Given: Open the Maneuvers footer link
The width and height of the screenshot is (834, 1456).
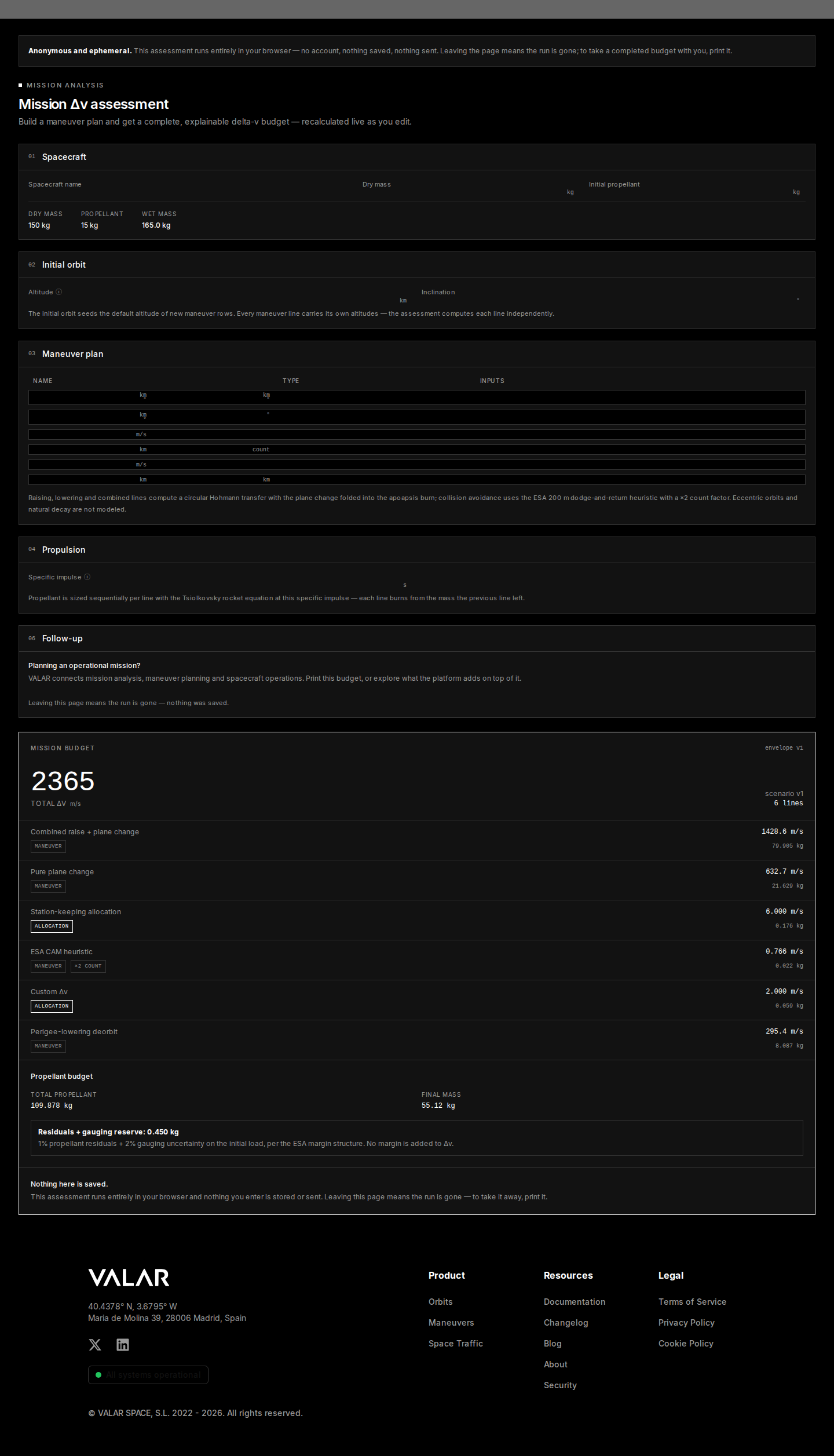Looking at the screenshot, I should tap(451, 1323).
